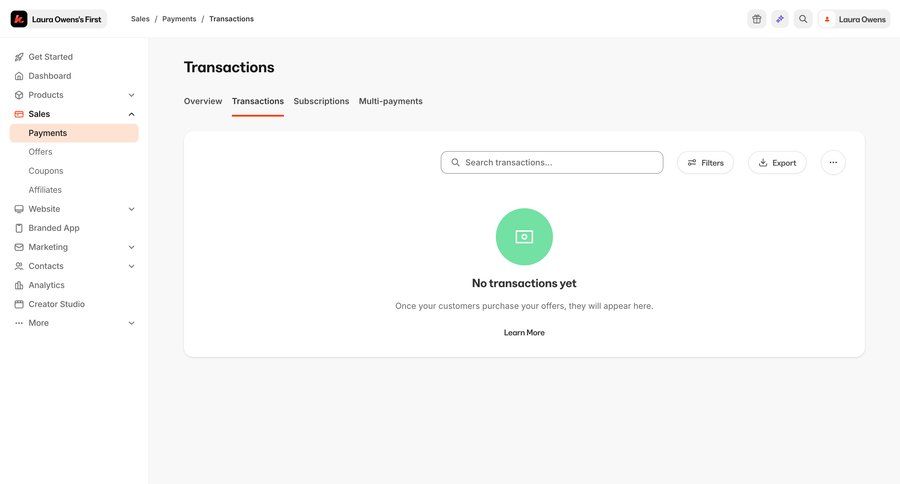Expand the Products section chevron
The image size is (900, 484).
point(131,95)
